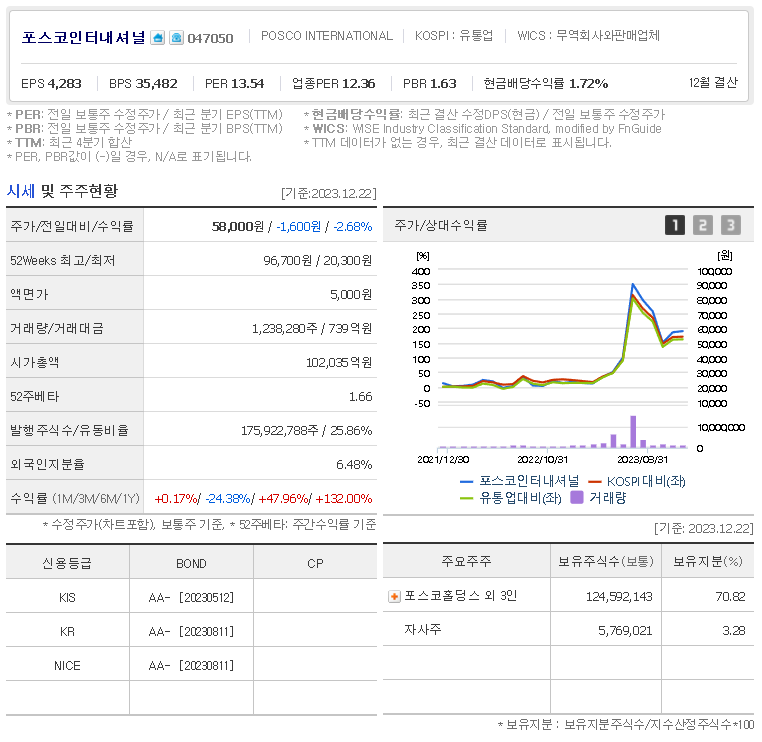Click the 보유주식수(보통) column header
Viewport: 762px width, 742px height.
(x=606, y=561)
